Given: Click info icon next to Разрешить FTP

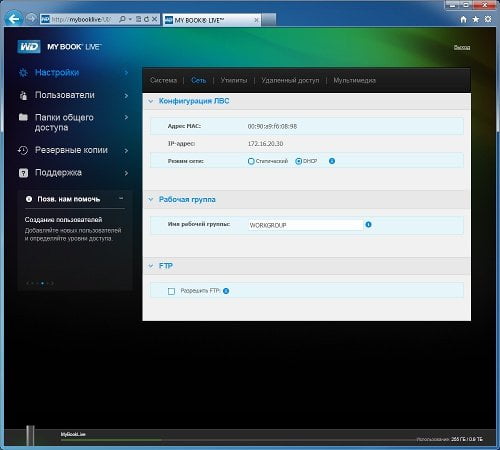Looking at the screenshot, I should click(226, 291).
